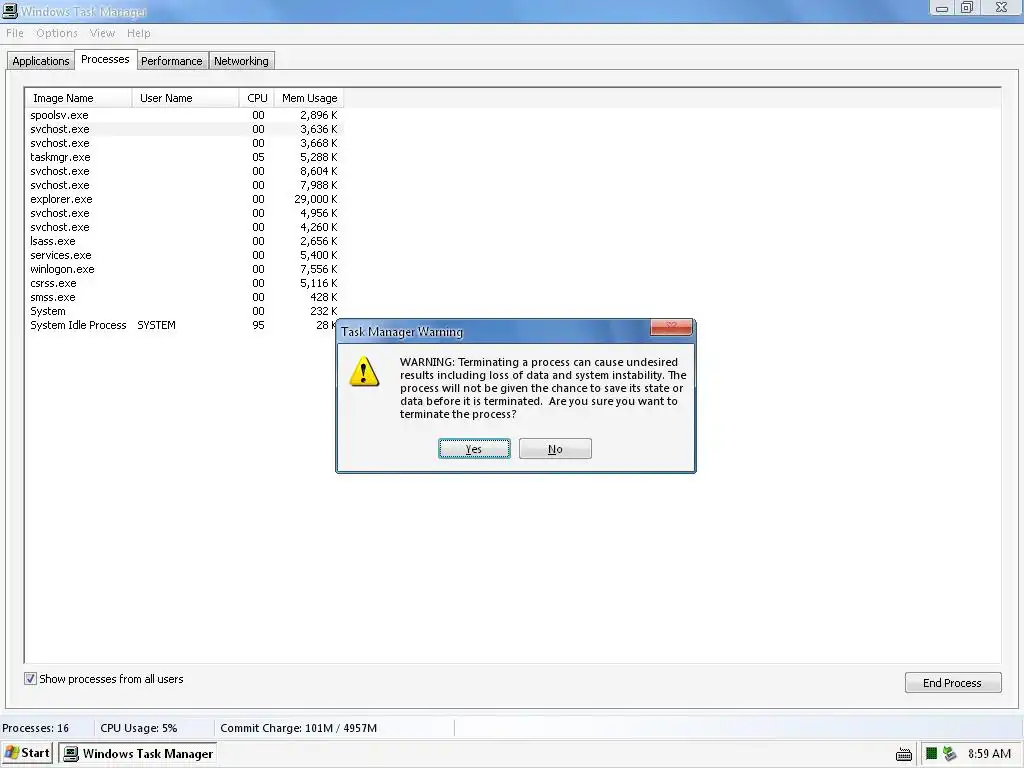Screen dimensions: 1024x768
Task: Minimize the Windows Task Manager window
Action: click(x=942, y=8)
